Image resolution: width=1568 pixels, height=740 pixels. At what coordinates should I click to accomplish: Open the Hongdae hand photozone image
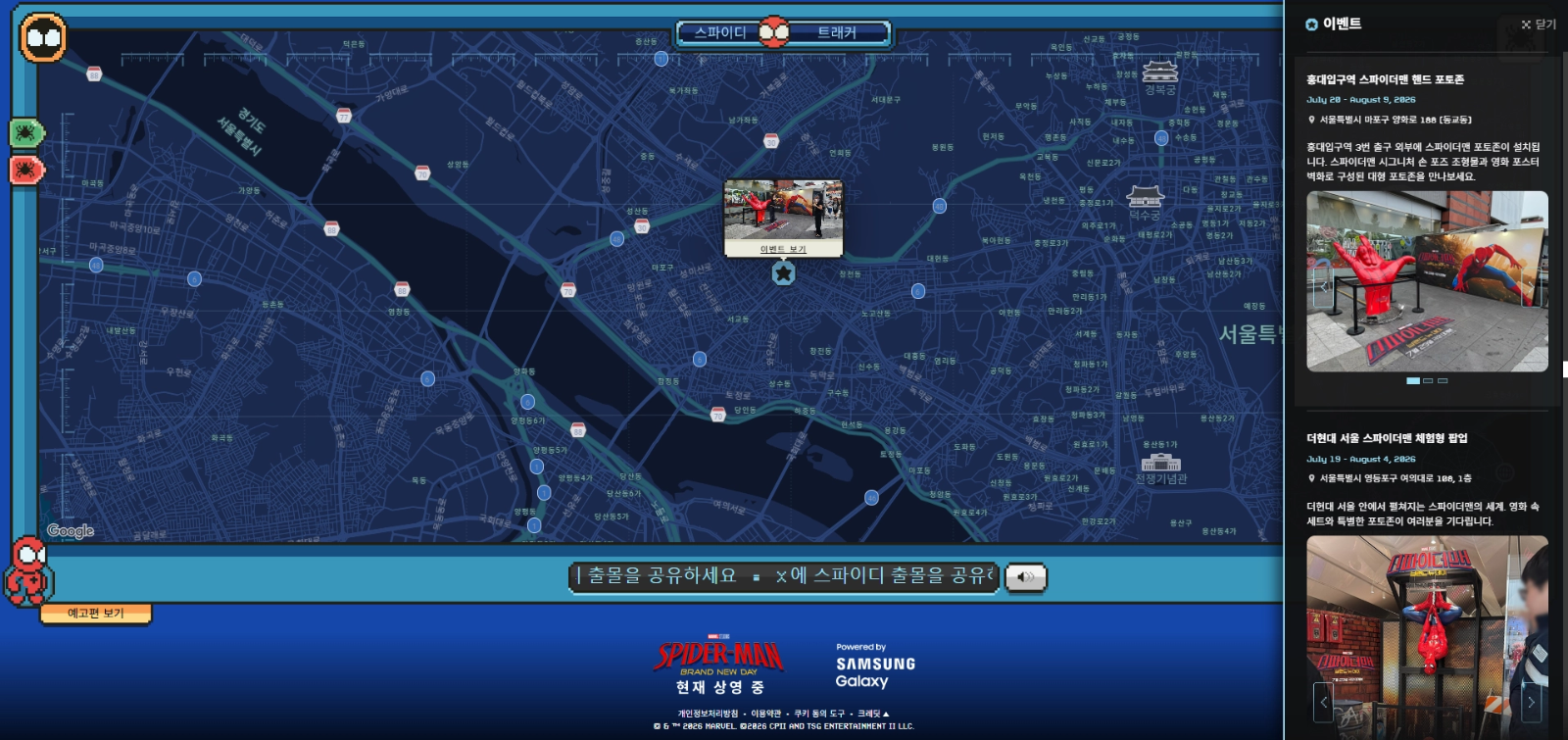pos(1427,281)
